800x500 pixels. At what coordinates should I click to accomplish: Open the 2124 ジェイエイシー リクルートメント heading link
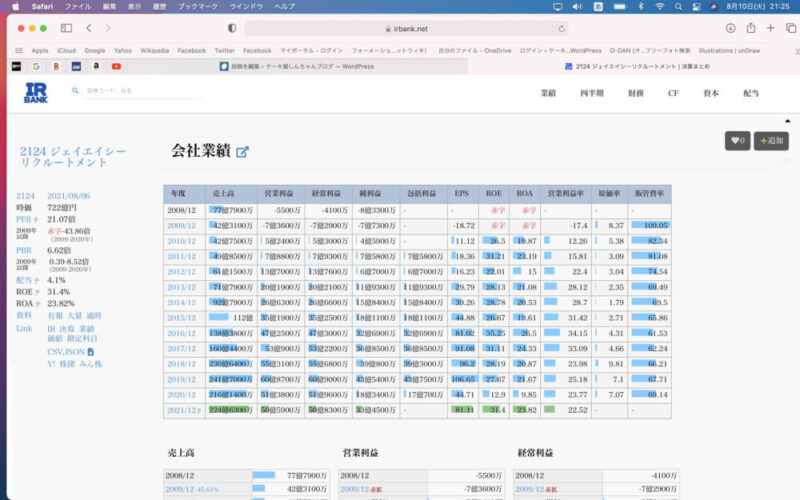tap(72, 157)
